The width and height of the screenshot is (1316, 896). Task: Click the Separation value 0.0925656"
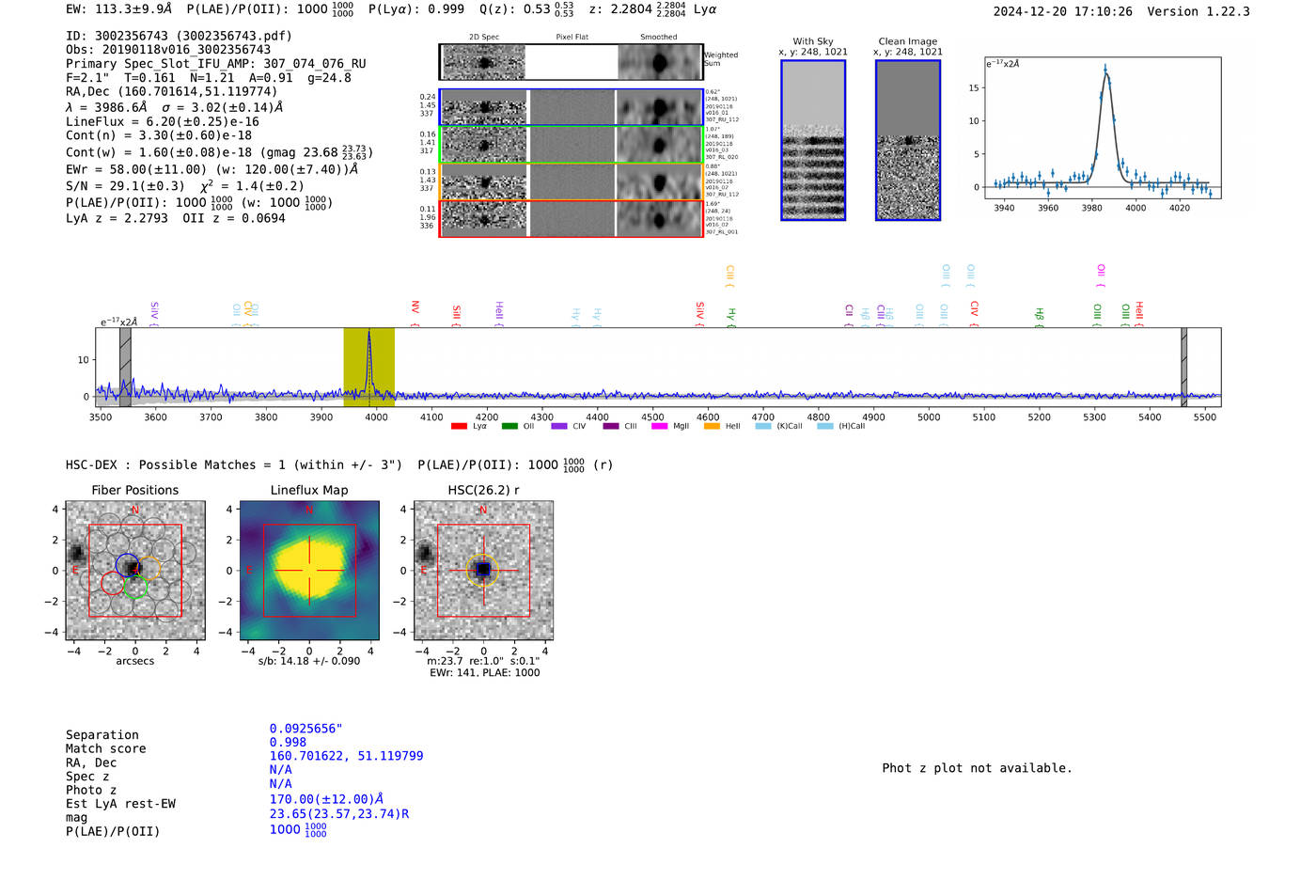click(x=306, y=729)
